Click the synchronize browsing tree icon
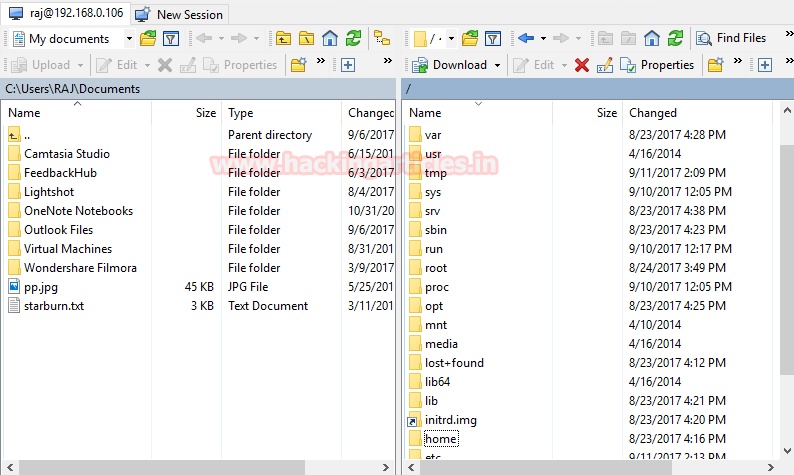This screenshot has width=794, height=475. pos(382,38)
